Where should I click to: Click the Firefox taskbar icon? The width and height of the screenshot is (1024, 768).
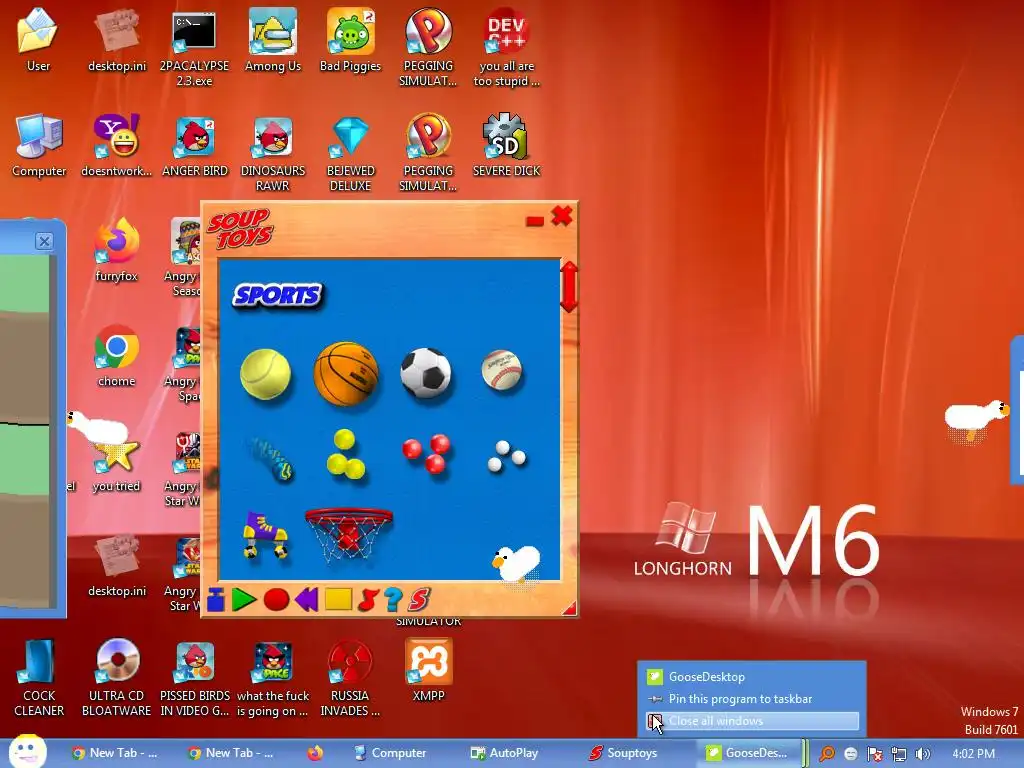[x=315, y=753]
